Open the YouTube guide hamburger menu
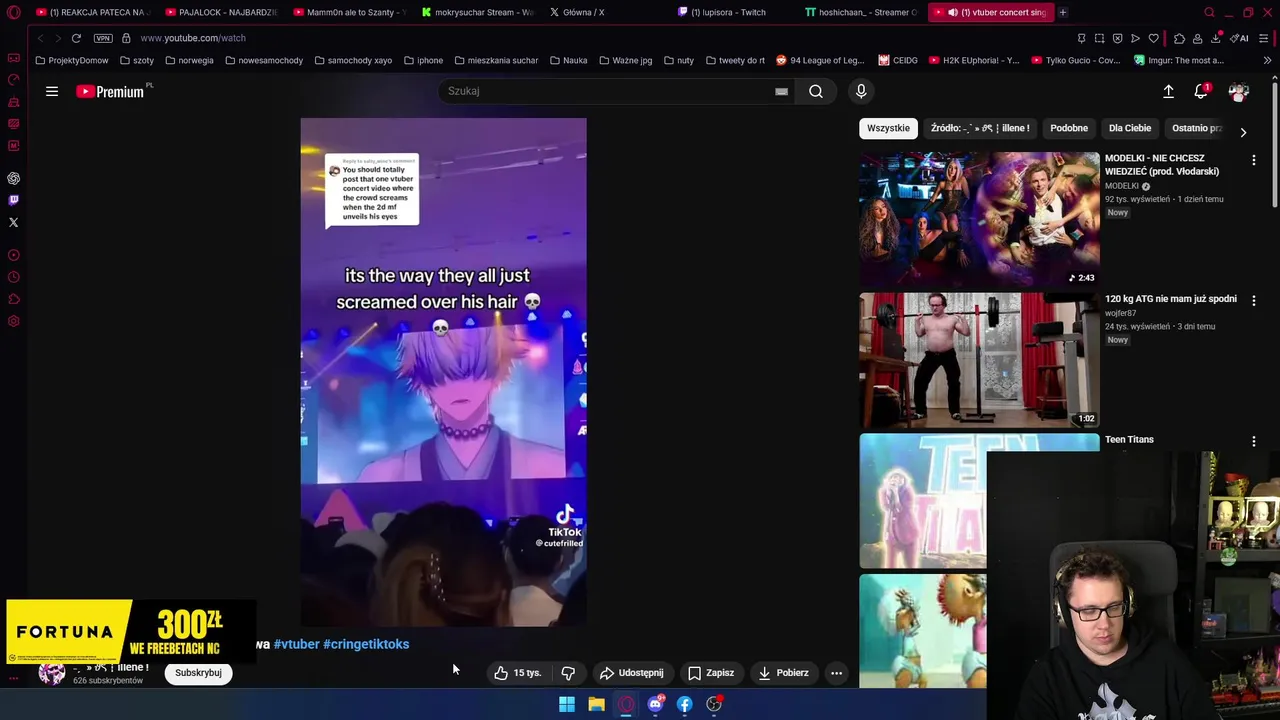1280x720 pixels. (52, 91)
